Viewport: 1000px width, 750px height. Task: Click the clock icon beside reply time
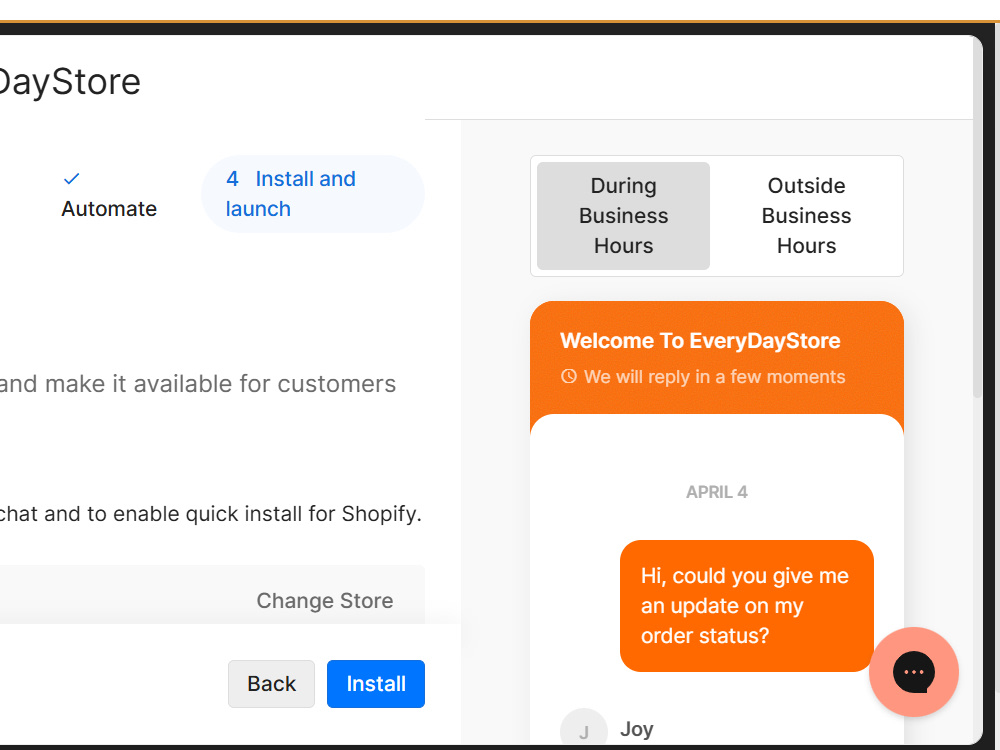coord(568,376)
